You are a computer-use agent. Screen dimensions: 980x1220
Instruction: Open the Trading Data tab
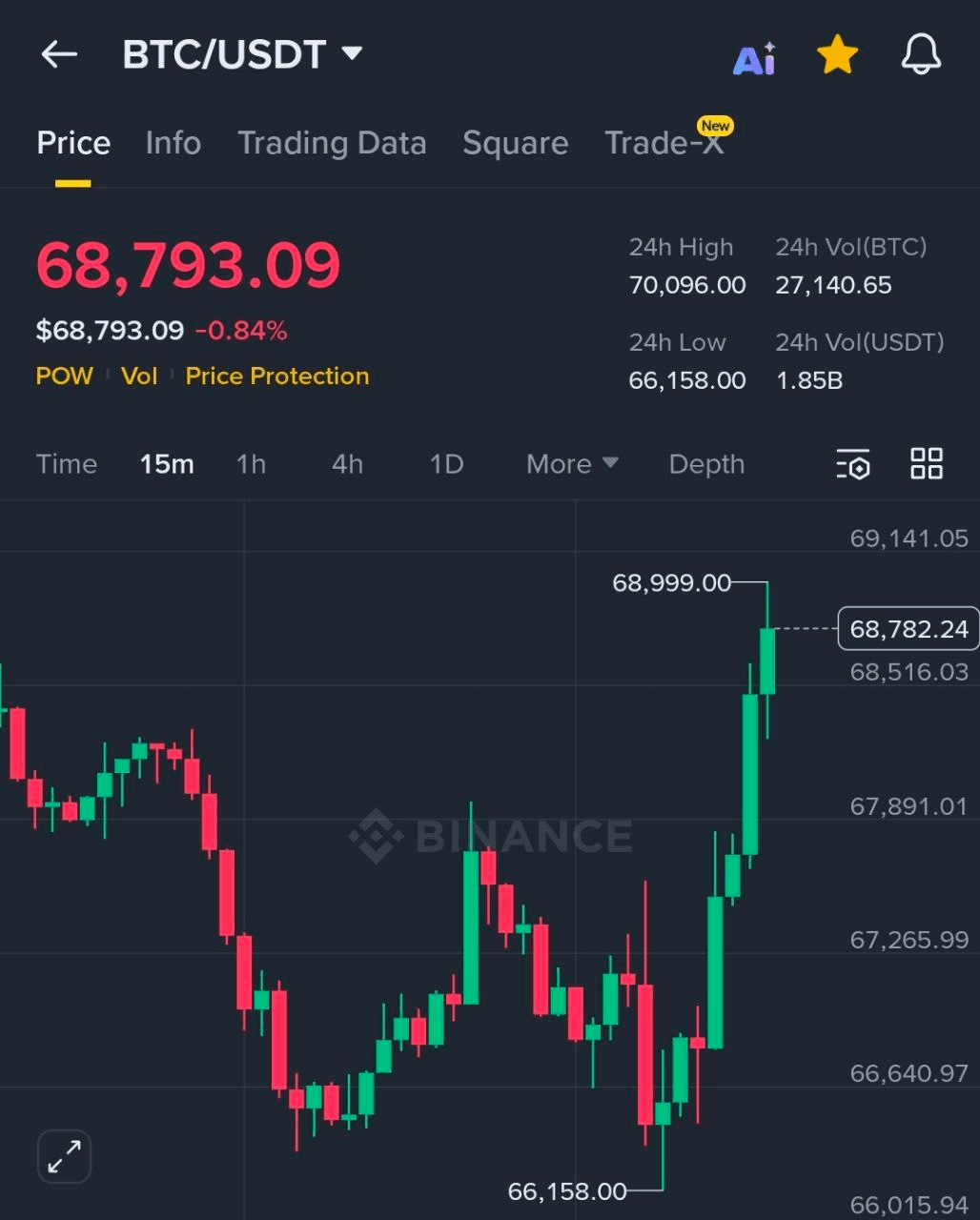[332, 143]
